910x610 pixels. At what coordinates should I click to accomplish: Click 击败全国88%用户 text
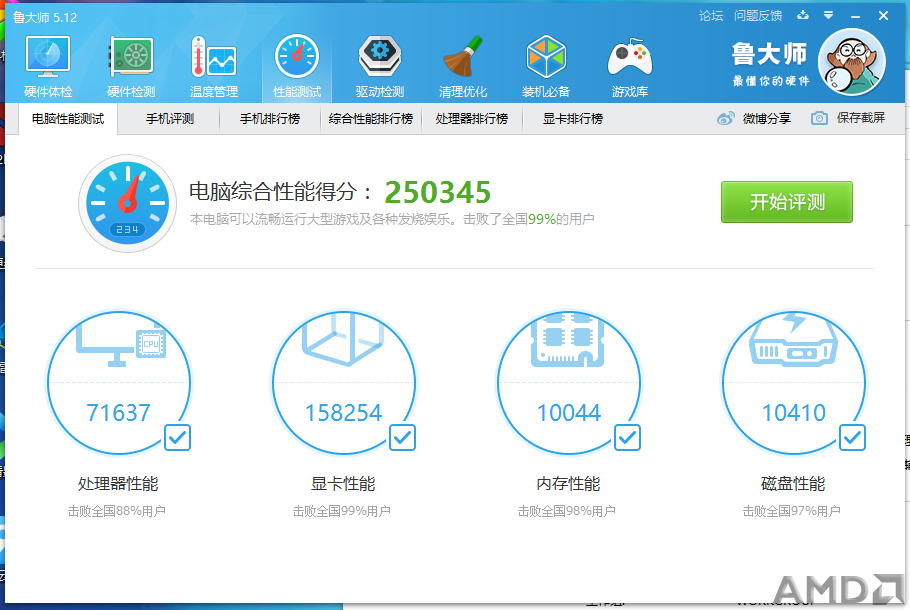tap(117, 511)
